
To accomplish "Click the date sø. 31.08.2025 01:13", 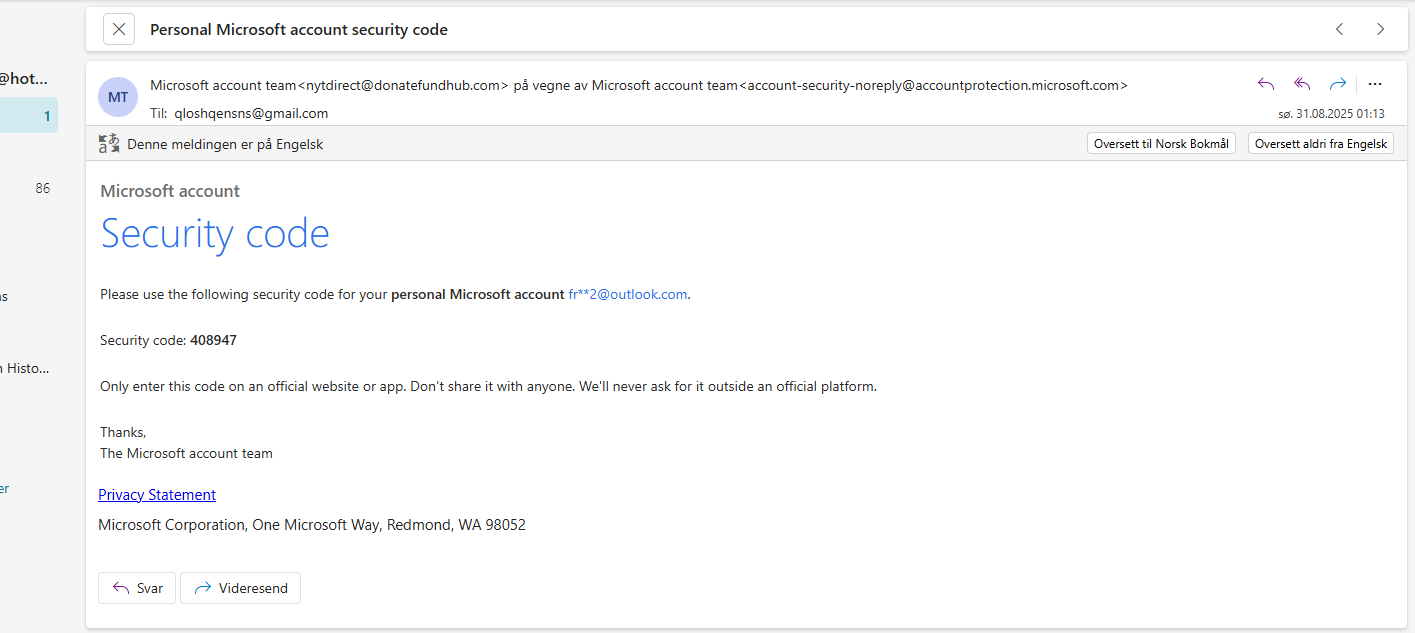I will tap(1331, 114).
